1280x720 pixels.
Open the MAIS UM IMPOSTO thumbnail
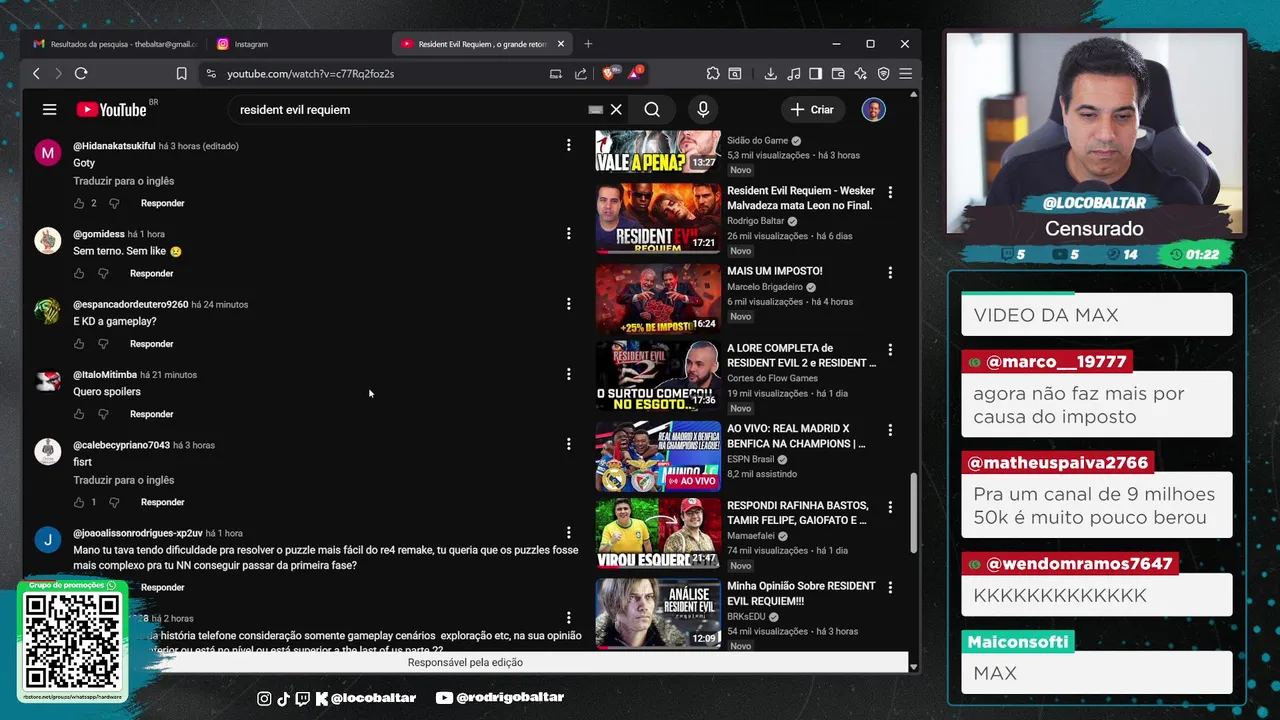click(658, 298)
